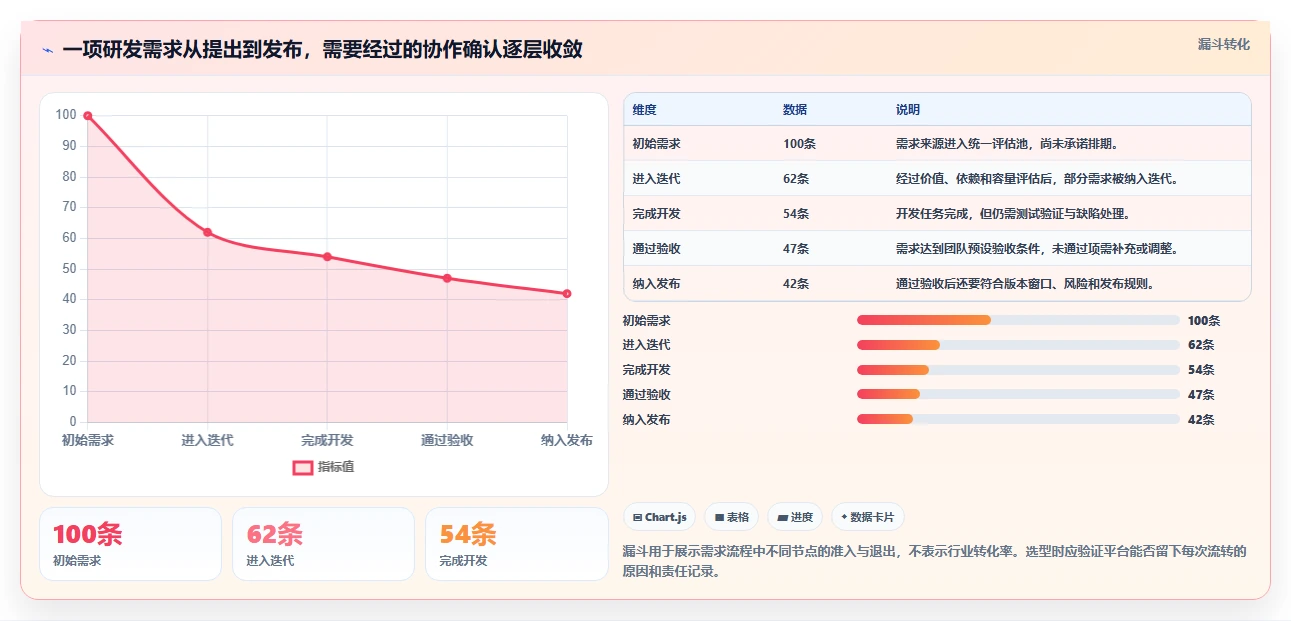Click the 纳入发布 x-axis label

pyautogui.click(x=567, y=441)
